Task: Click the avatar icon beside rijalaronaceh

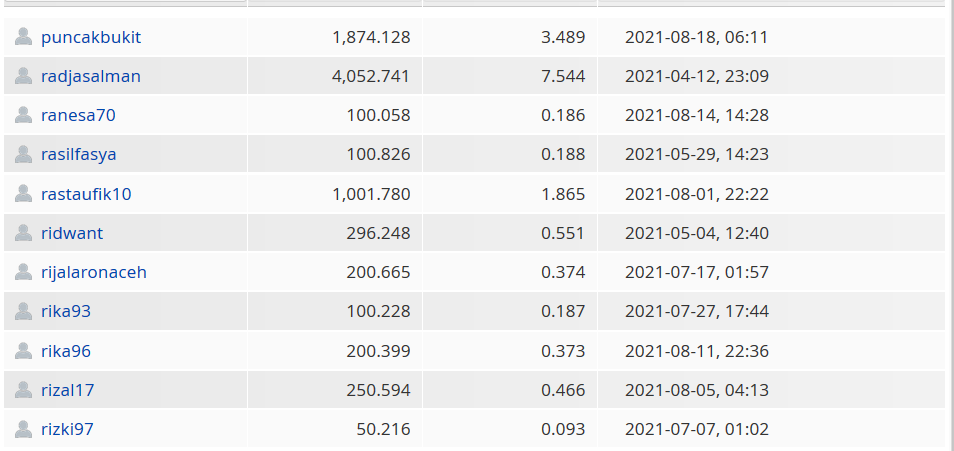Action: 23,271
